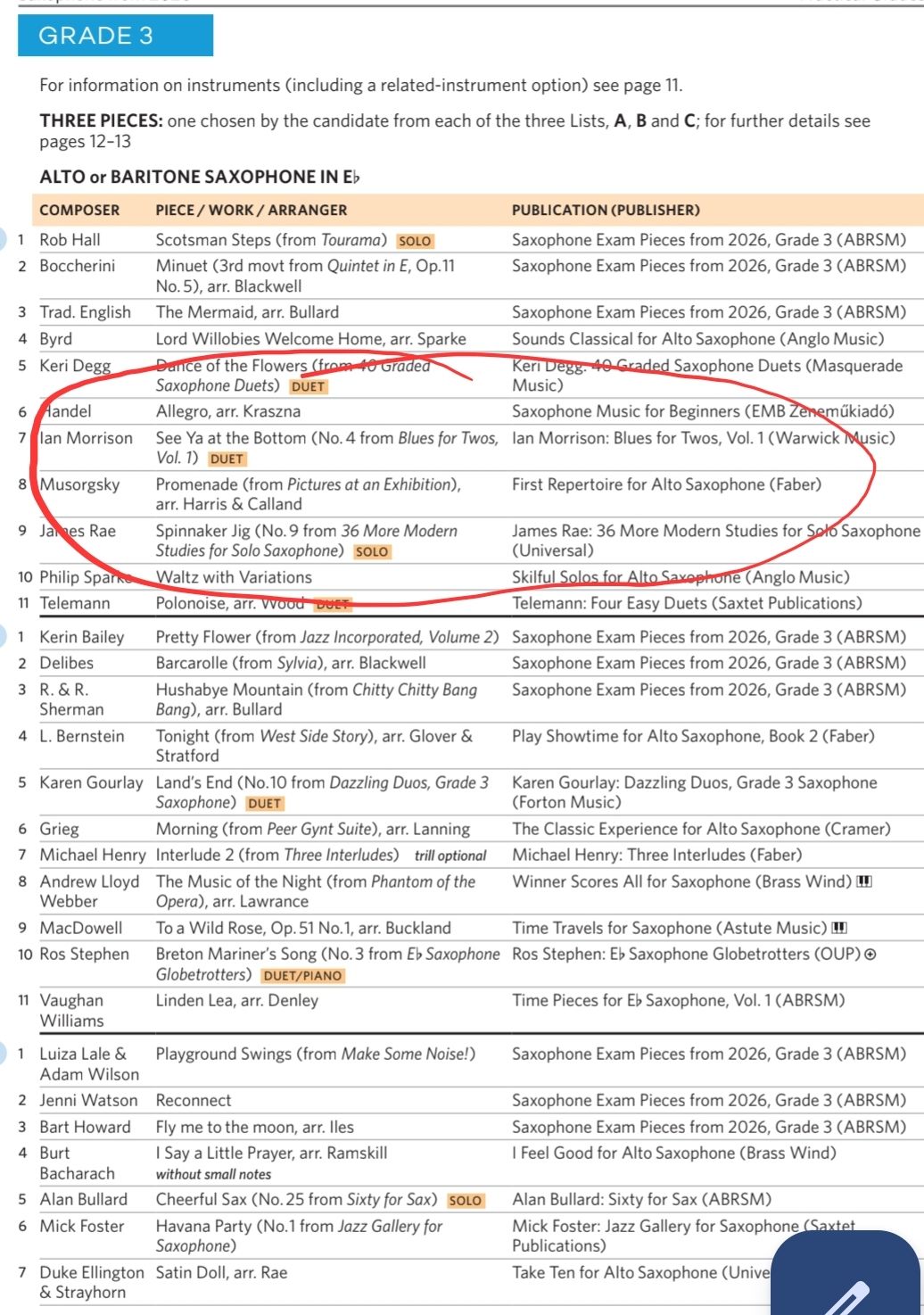Select composer name Ian Morrison

(x=87, y=438)
